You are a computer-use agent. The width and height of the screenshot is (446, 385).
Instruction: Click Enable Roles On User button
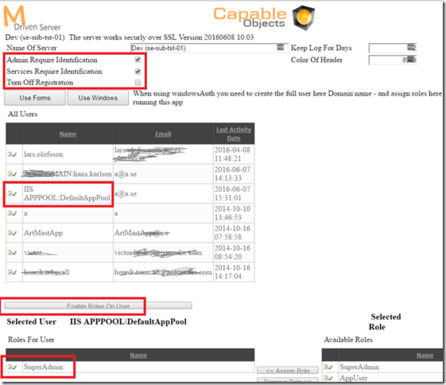[x=98, y=306]
